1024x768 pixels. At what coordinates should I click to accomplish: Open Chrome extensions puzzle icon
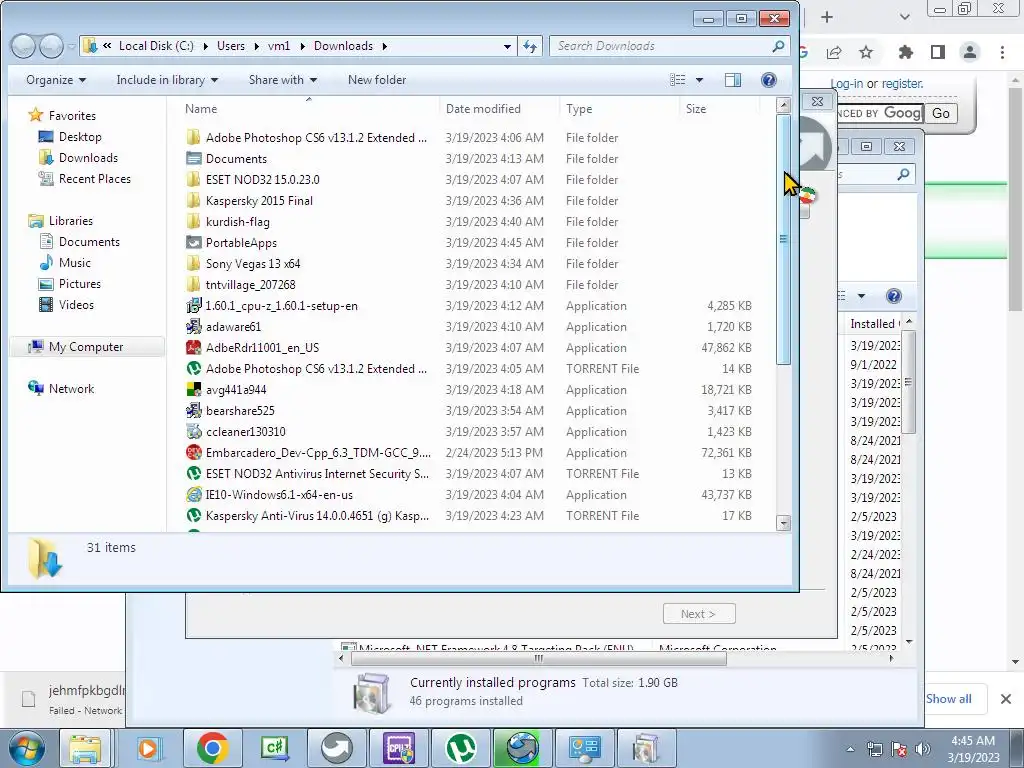(x=905, y=52)
